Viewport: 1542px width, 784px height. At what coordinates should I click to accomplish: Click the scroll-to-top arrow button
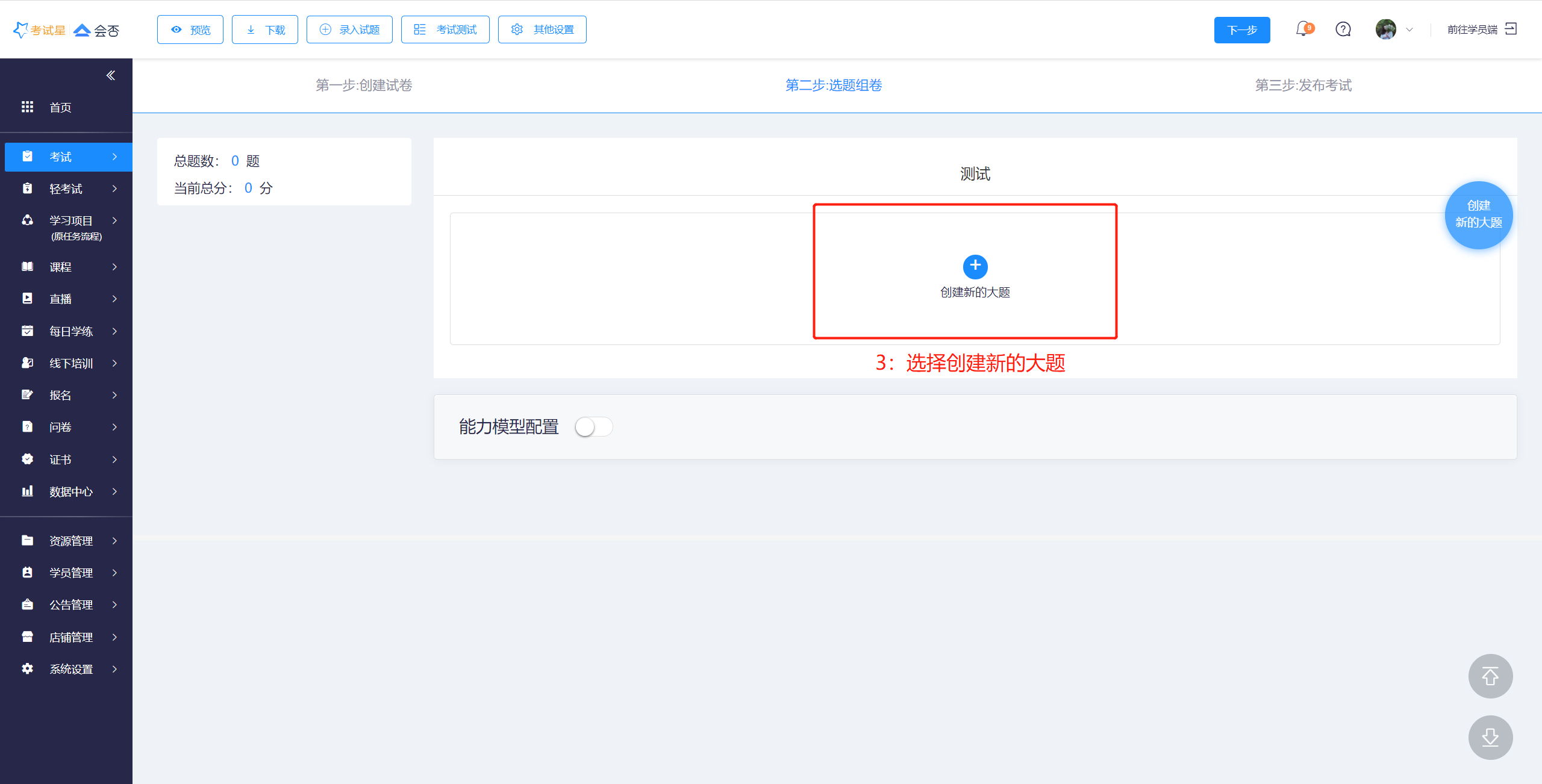pos(1490,676)
